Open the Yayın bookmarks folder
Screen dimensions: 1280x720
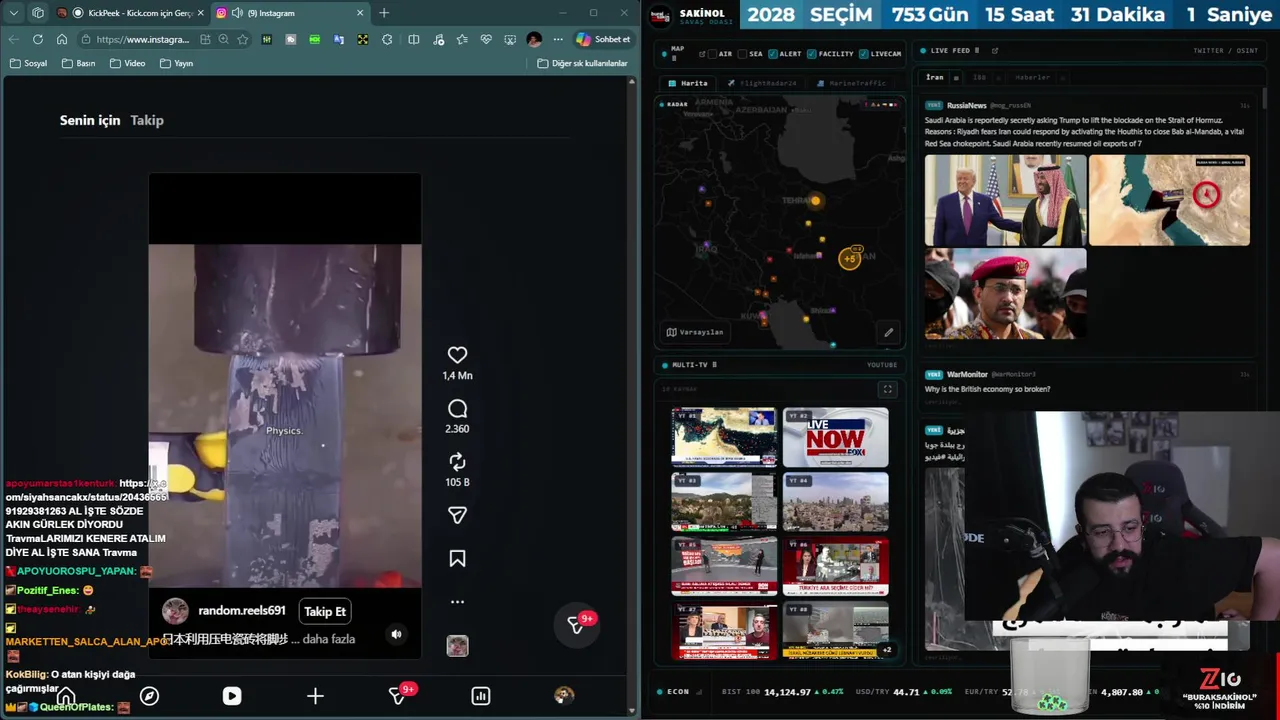click(177, 63)
